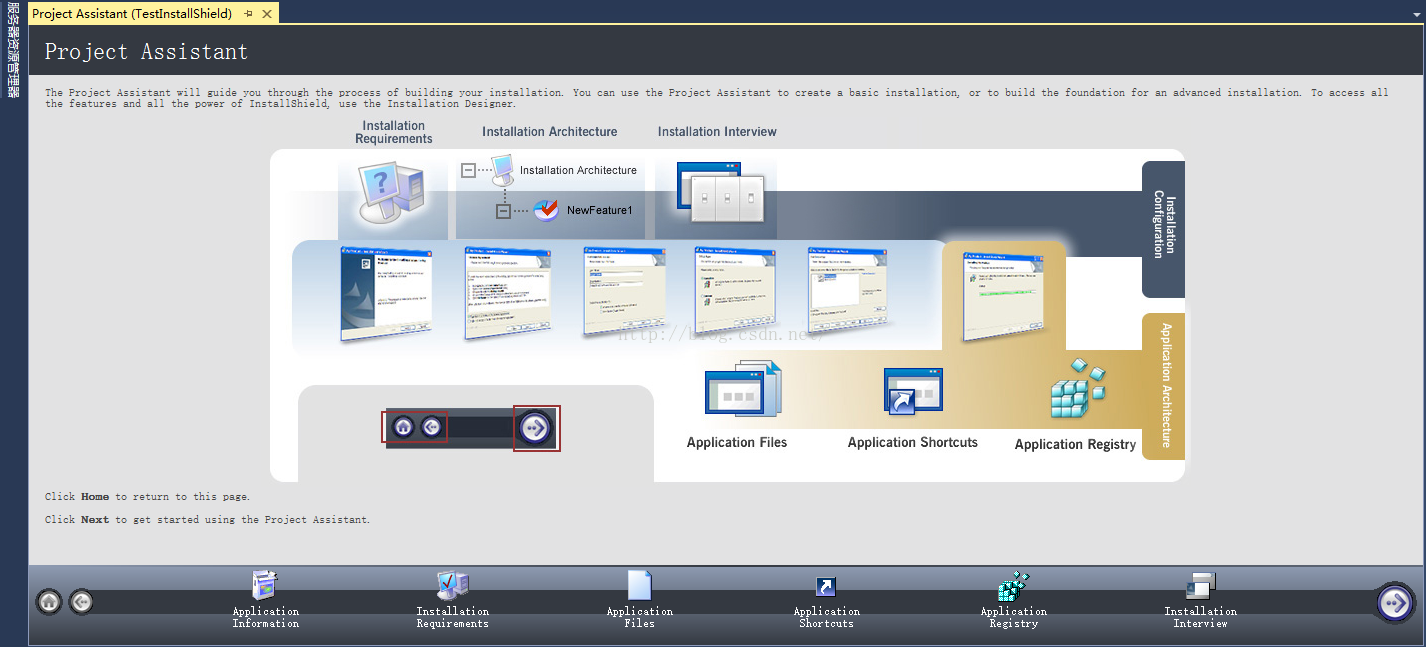
Task: Click the Application Files icon in diagram
Action: 743,390
